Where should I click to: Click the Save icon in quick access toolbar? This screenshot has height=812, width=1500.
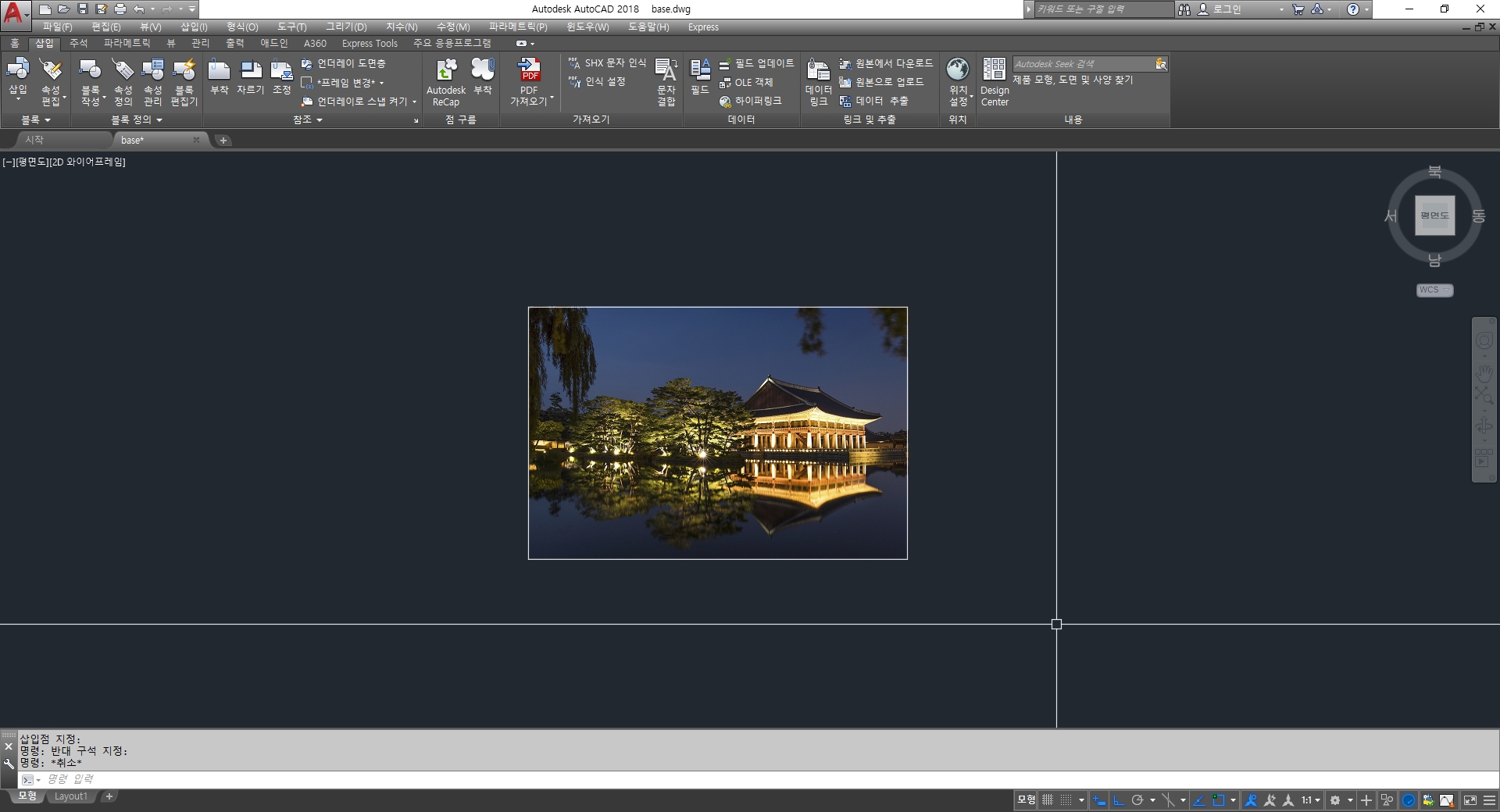click(x=83, y=9)
